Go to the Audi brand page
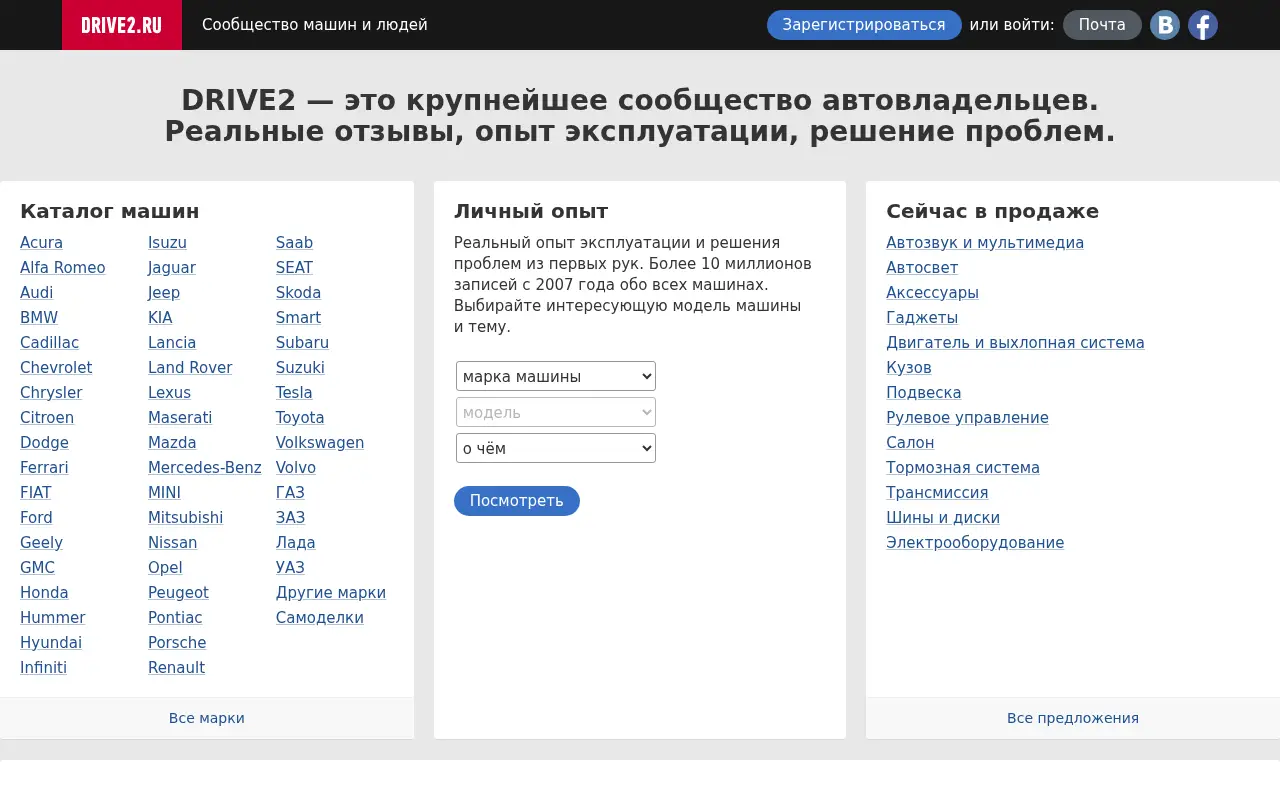This screenshot has width=1280, height=800. point(37,293)
